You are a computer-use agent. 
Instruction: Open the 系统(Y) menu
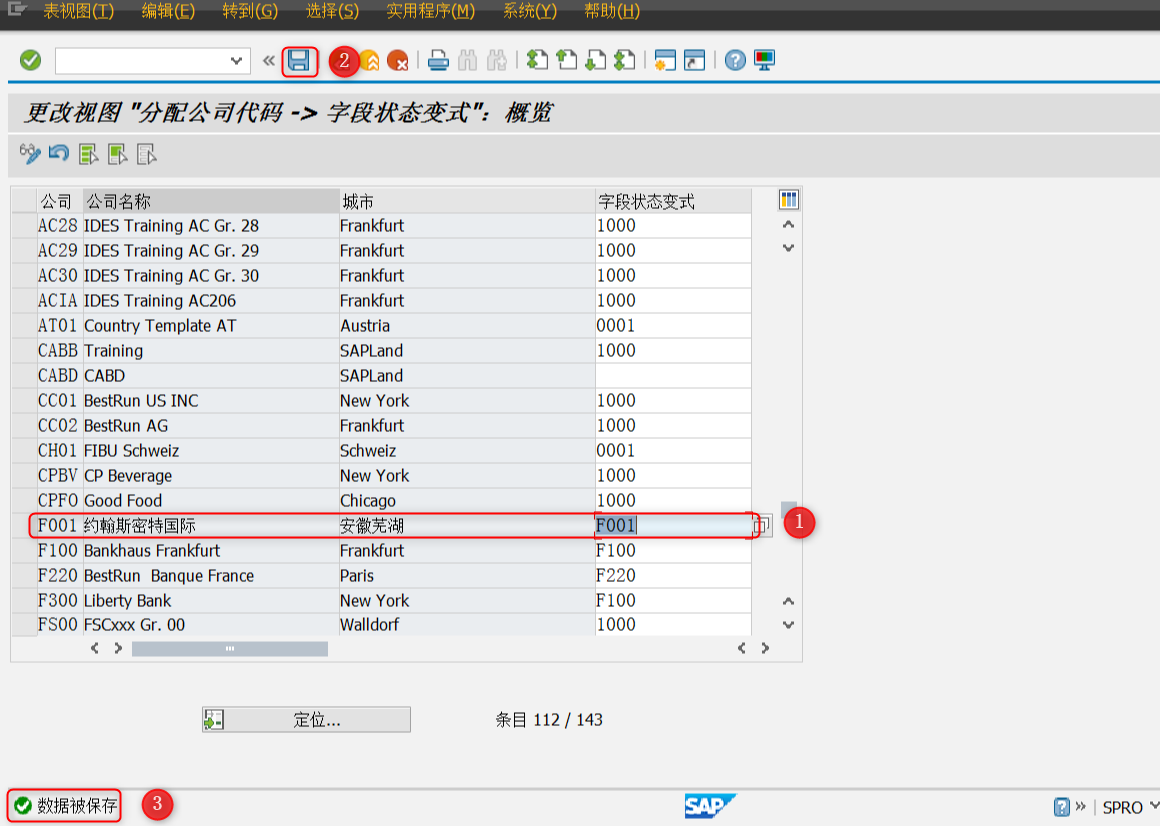pyautogui.click(x=530, y=11)
